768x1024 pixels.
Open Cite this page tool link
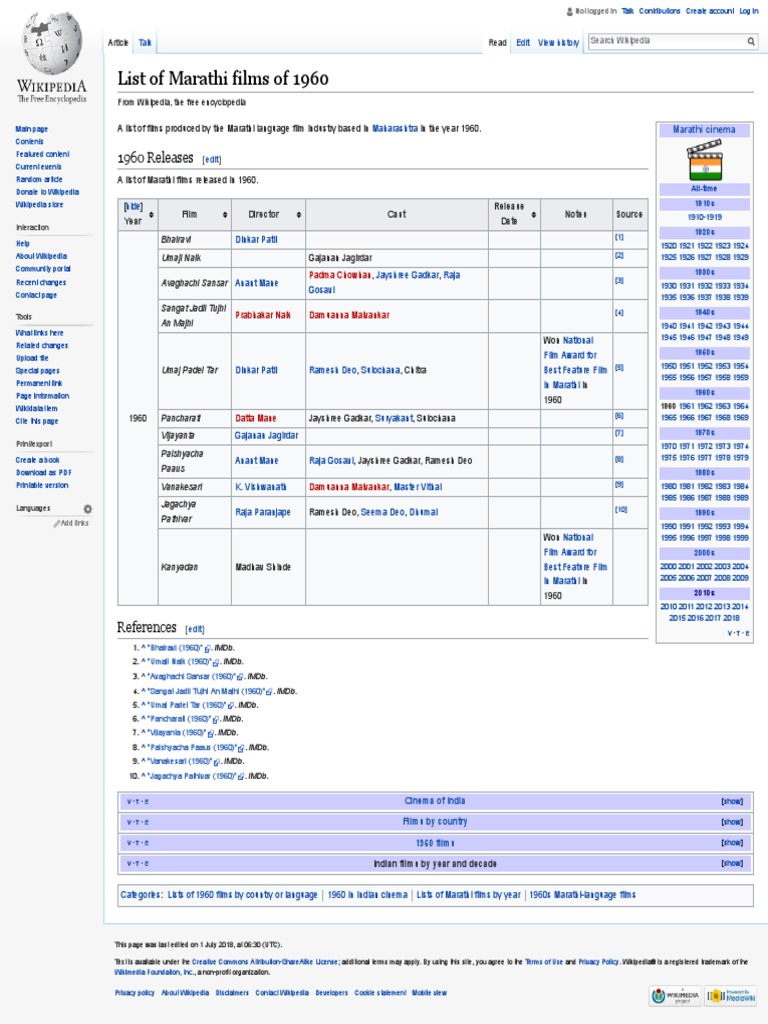pos(37,422)
